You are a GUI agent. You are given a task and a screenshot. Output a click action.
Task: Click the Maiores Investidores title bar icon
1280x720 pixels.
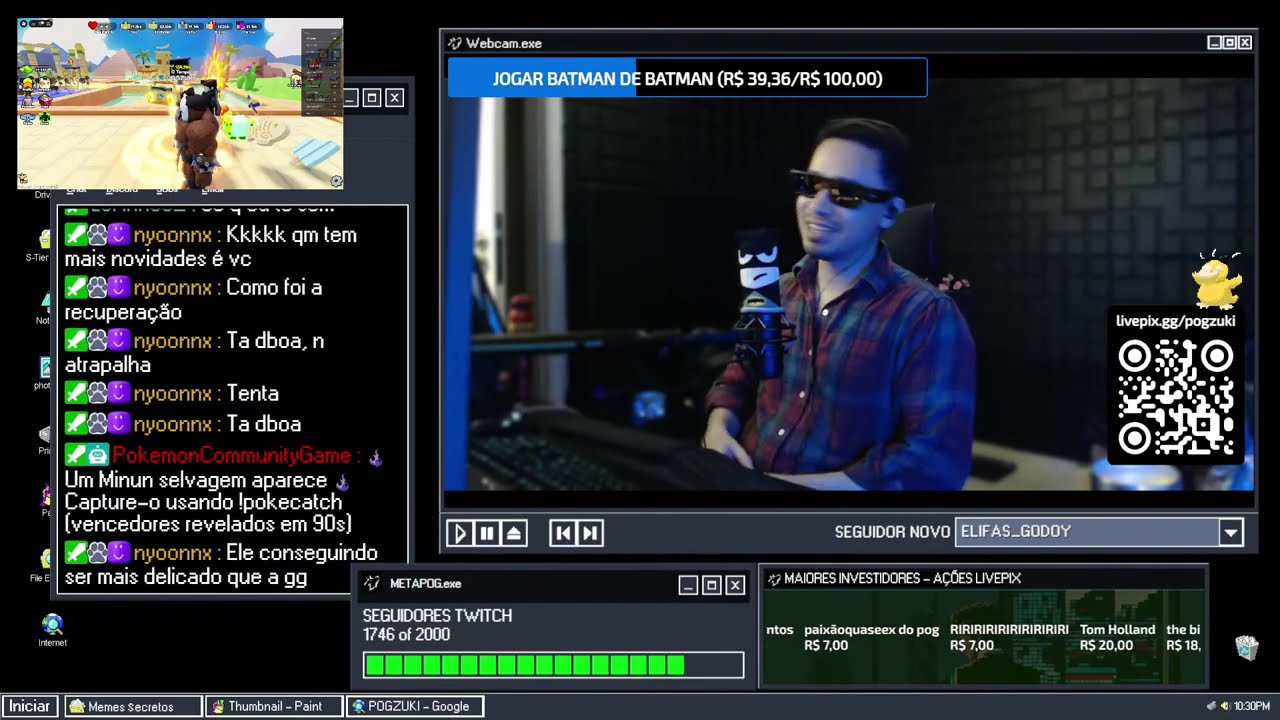pyautogui.click(x=773, y=578)
